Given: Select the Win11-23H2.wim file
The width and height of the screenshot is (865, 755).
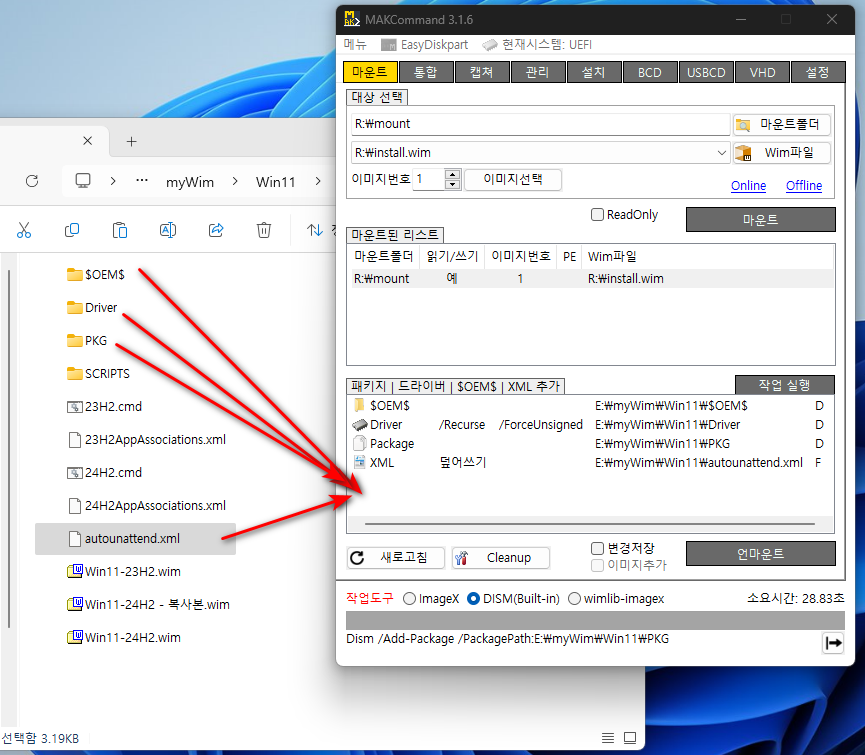Looking at the screenshot, I should point(124,571).
